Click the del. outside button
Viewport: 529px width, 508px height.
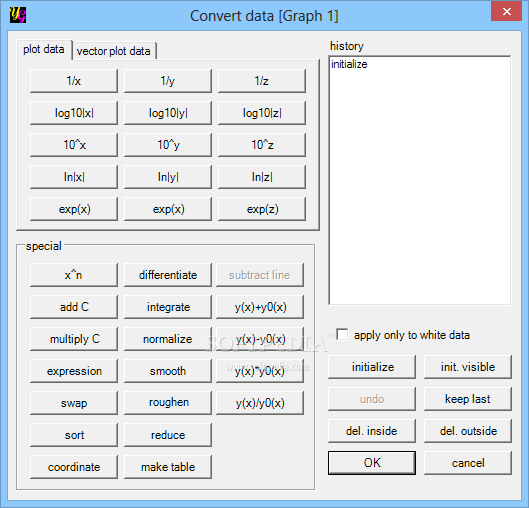pyautogui.click(x=468, y=431)
